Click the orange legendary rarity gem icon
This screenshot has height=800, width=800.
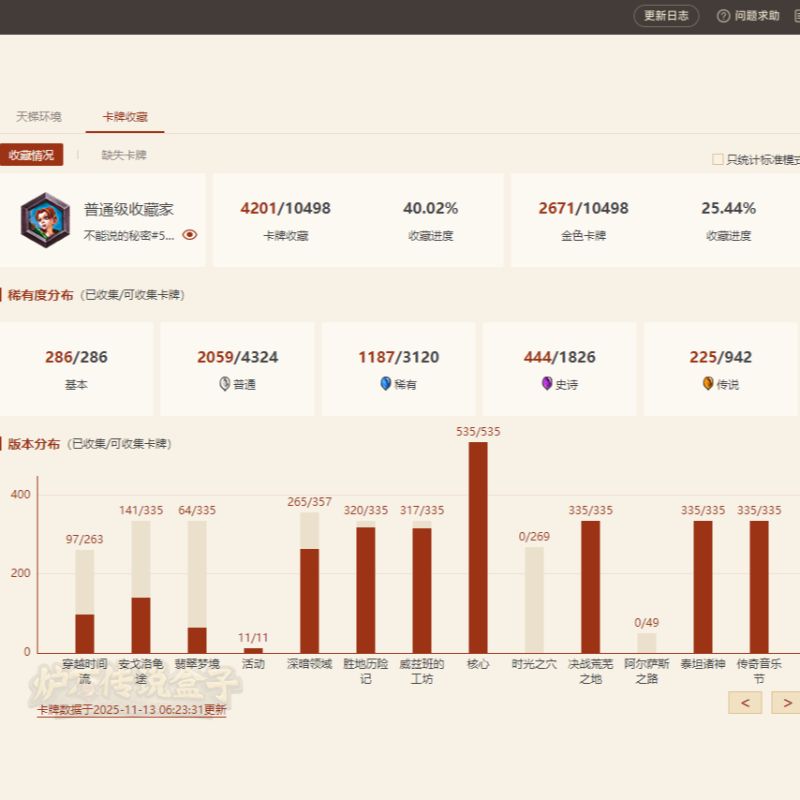click(x=708, y=384)
